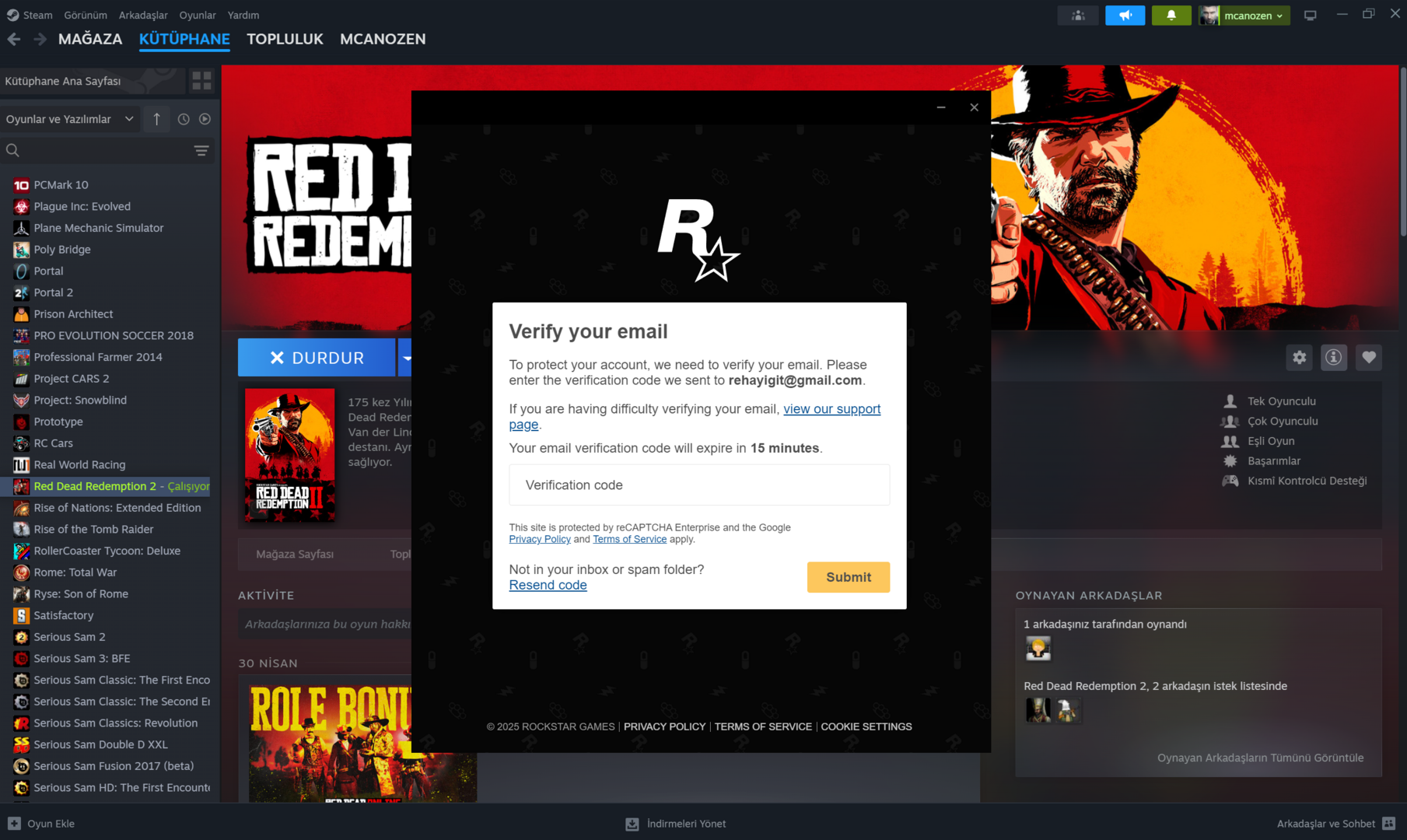Toggle the ready-to-play filter icon
This screenshot has height=840, width=1407.
pyautogui.click(x=205, y=119)
